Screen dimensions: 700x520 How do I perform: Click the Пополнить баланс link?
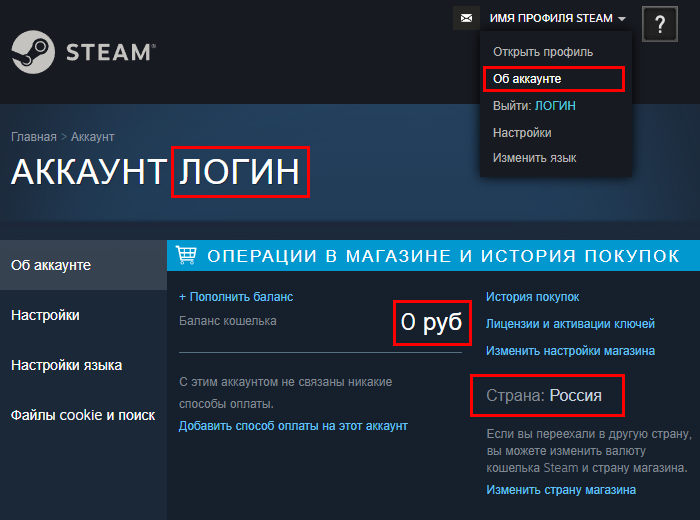pos(236,297)
